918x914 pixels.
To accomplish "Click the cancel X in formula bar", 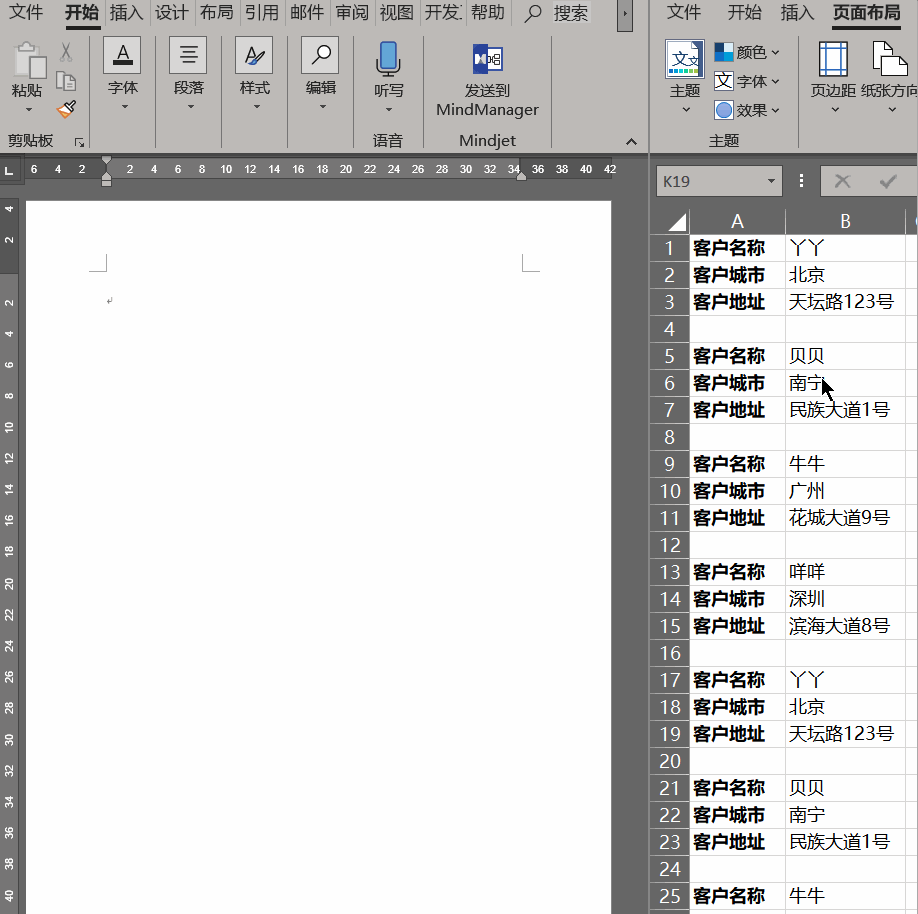I will pyautogui.click(x=842, y=182).
